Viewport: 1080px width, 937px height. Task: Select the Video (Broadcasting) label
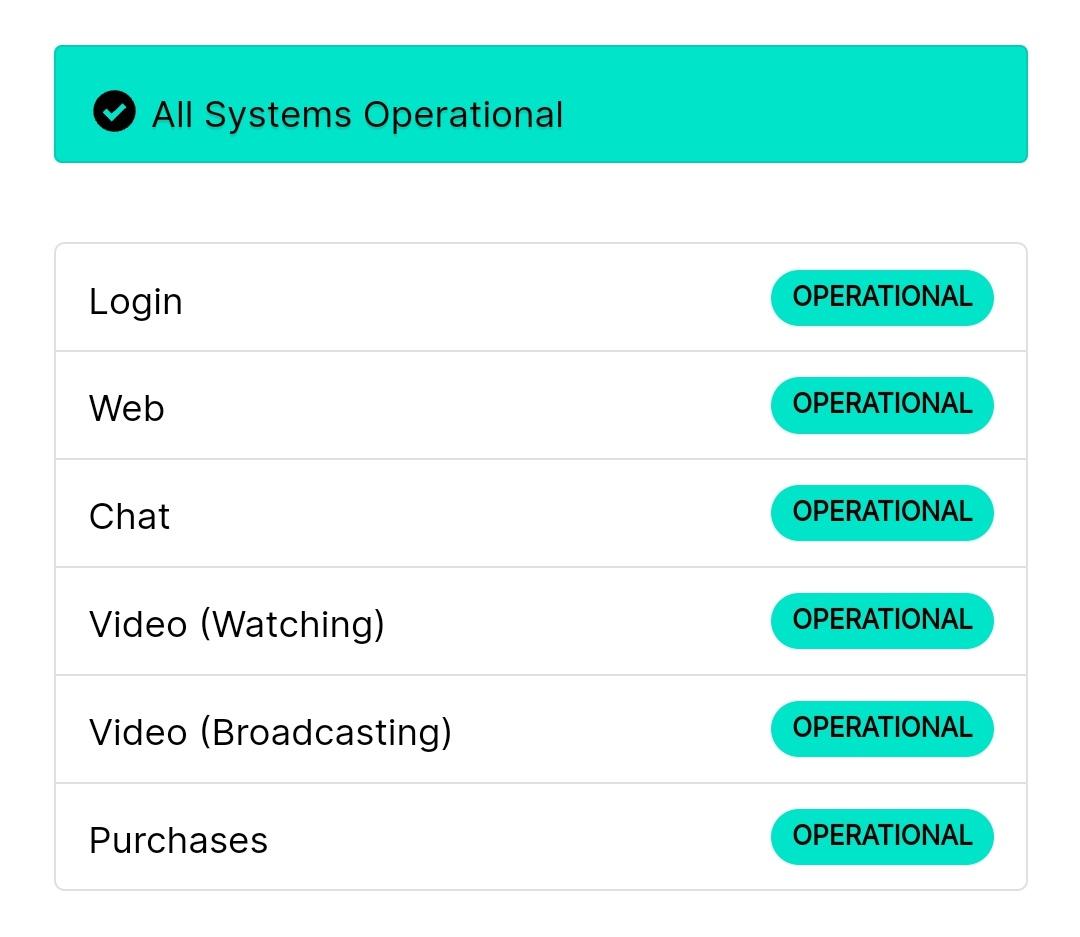[271, 732]
